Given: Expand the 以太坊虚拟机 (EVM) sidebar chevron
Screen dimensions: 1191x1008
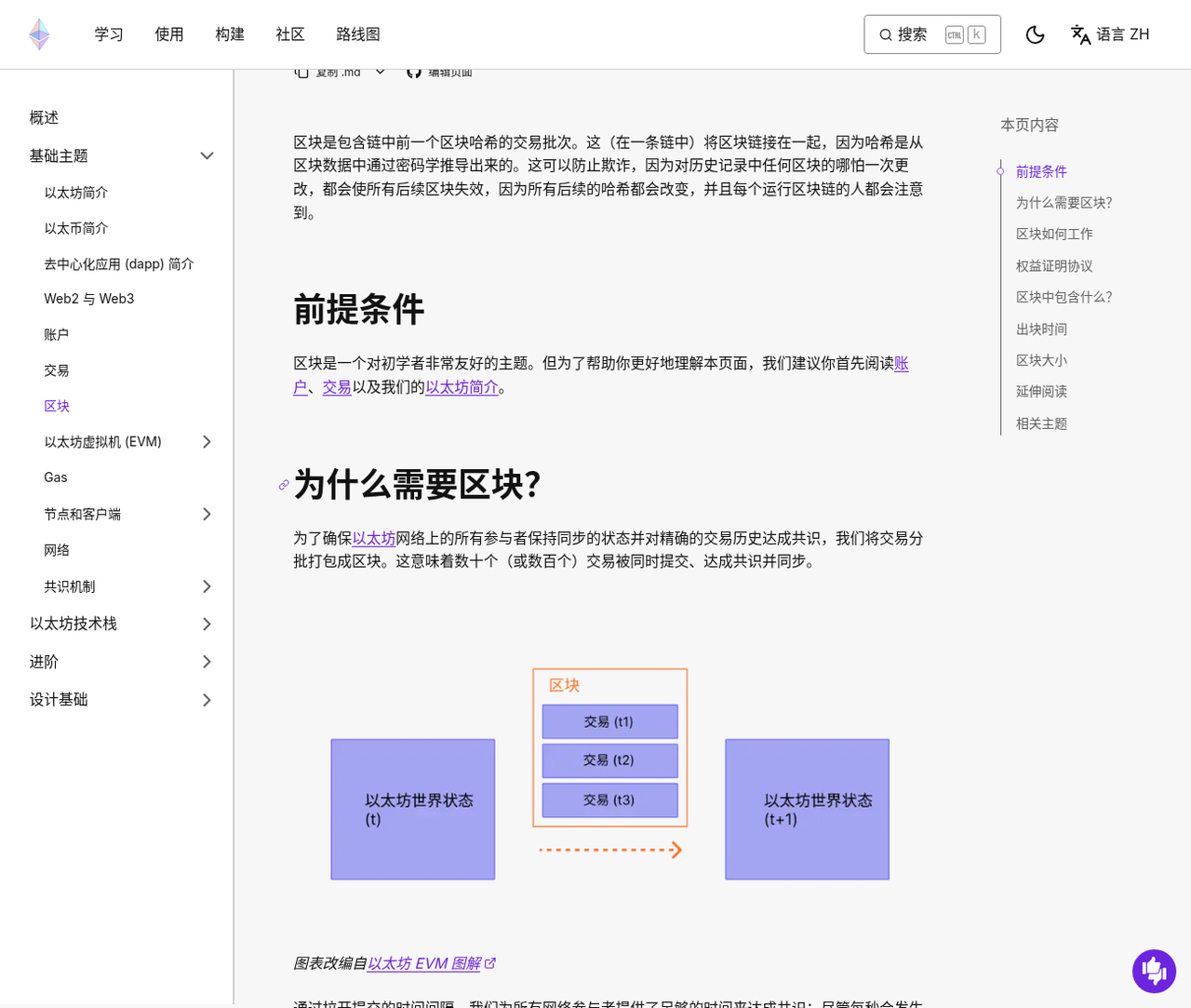Looking at the screenshot, I should pyautogui.click(x=207, y=441).
